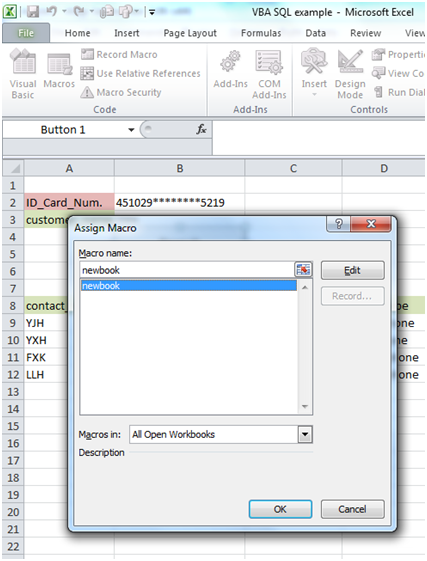The image size is (427, 561).
Task: Select cell with ID_Card_Num.
Action: [x=69, y=203]
